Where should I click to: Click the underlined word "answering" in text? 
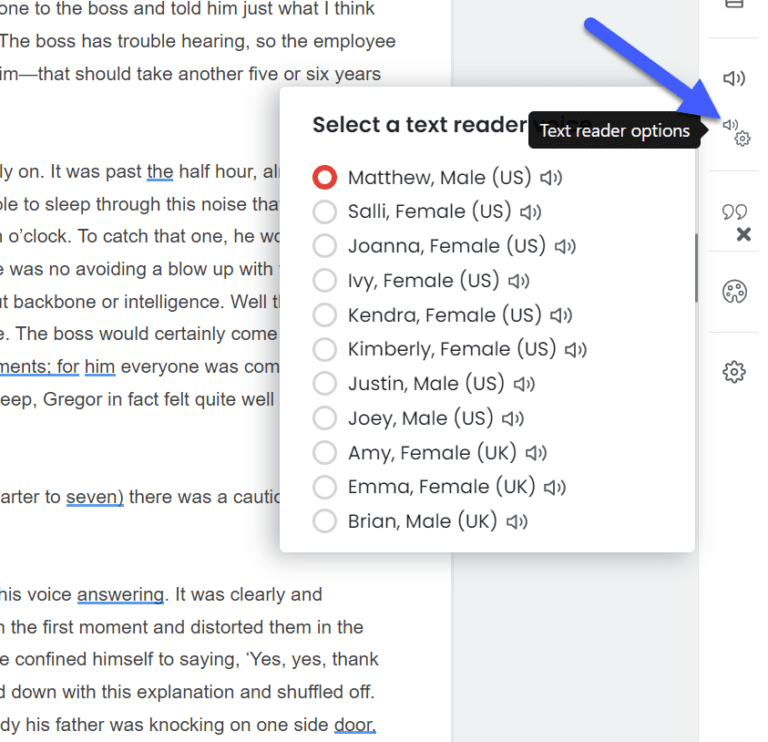pos(120,595)
